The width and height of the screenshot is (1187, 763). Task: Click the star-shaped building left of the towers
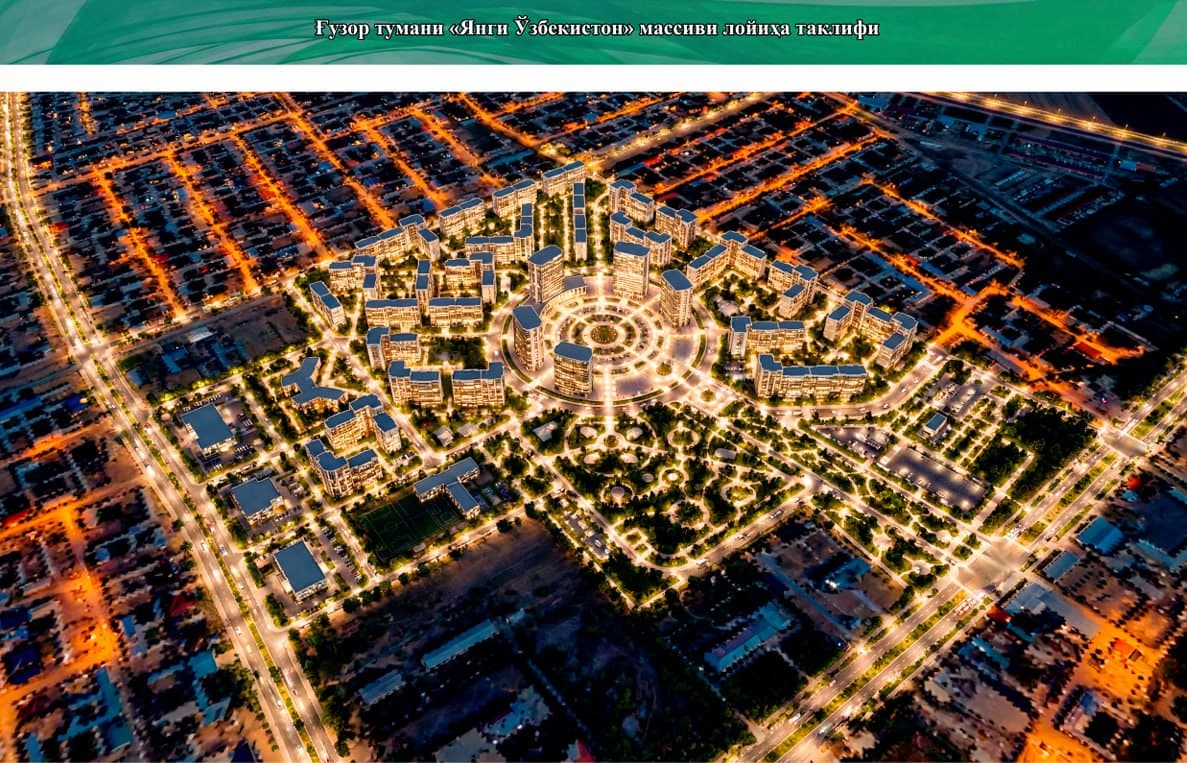310,385
